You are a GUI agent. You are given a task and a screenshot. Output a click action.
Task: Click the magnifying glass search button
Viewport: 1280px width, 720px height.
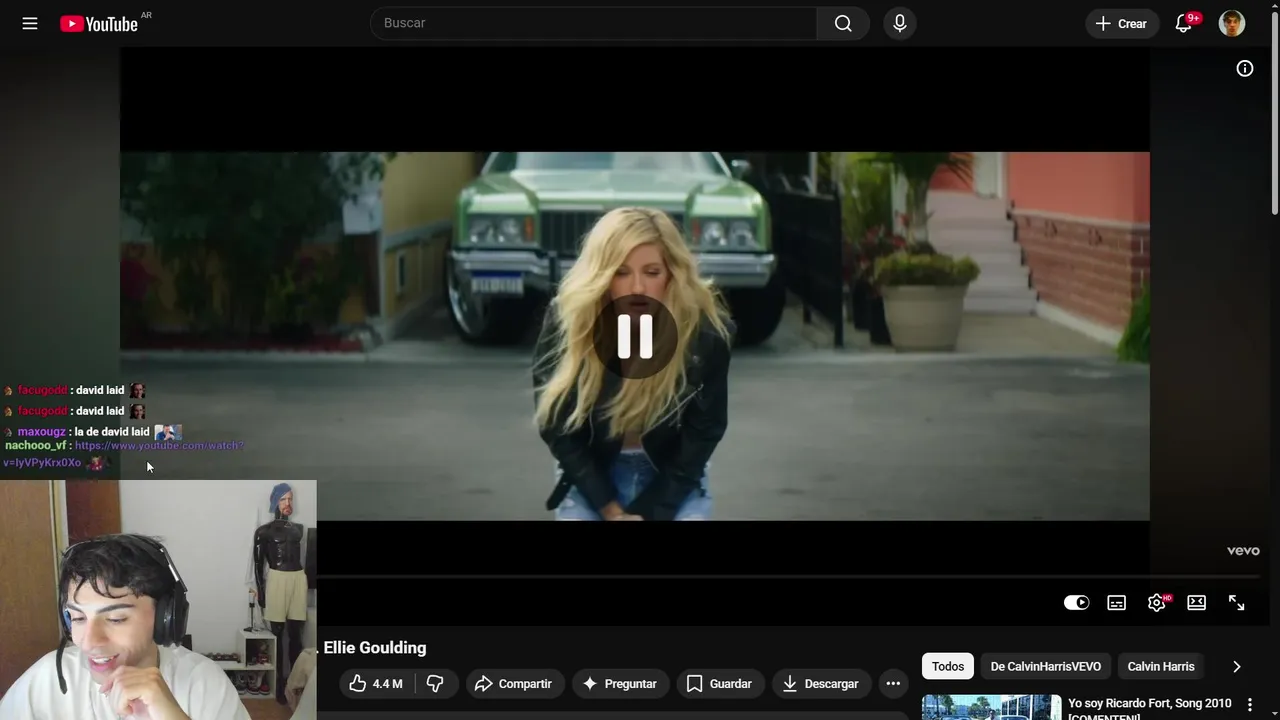(x=843, y=23)
